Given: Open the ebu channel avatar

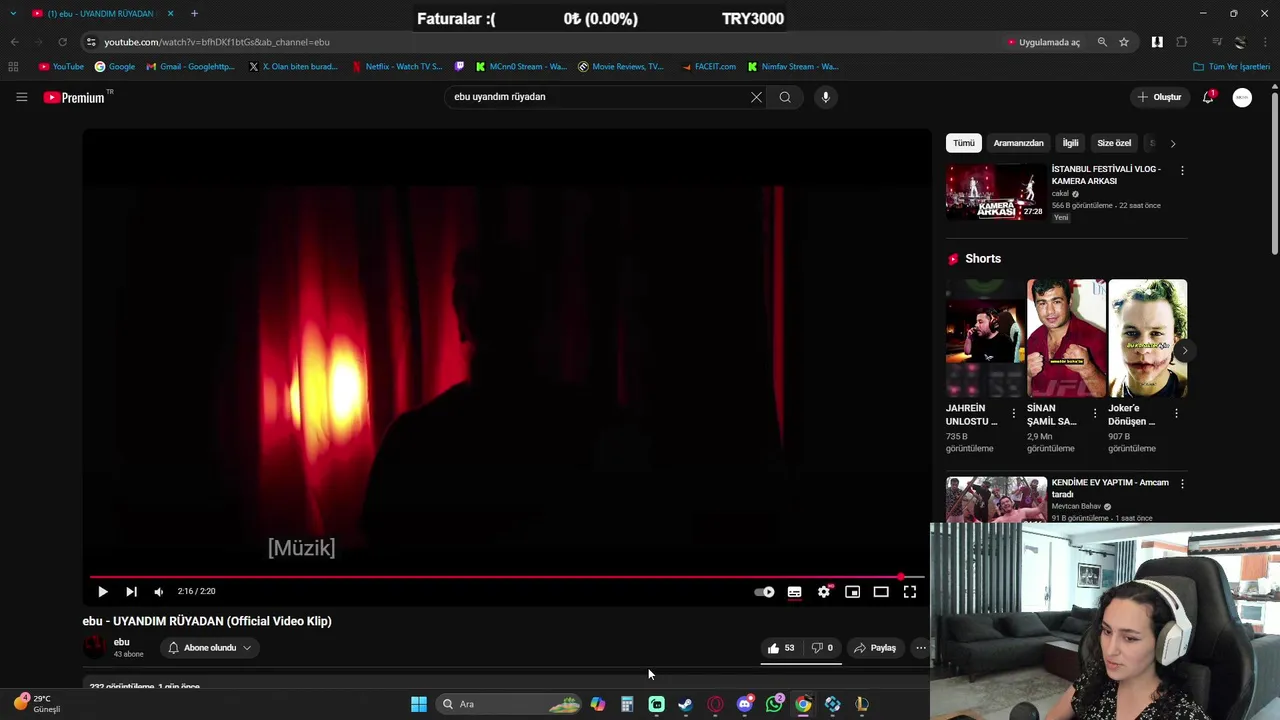Looking at the screenshot, I should click(x=94, y=647).
